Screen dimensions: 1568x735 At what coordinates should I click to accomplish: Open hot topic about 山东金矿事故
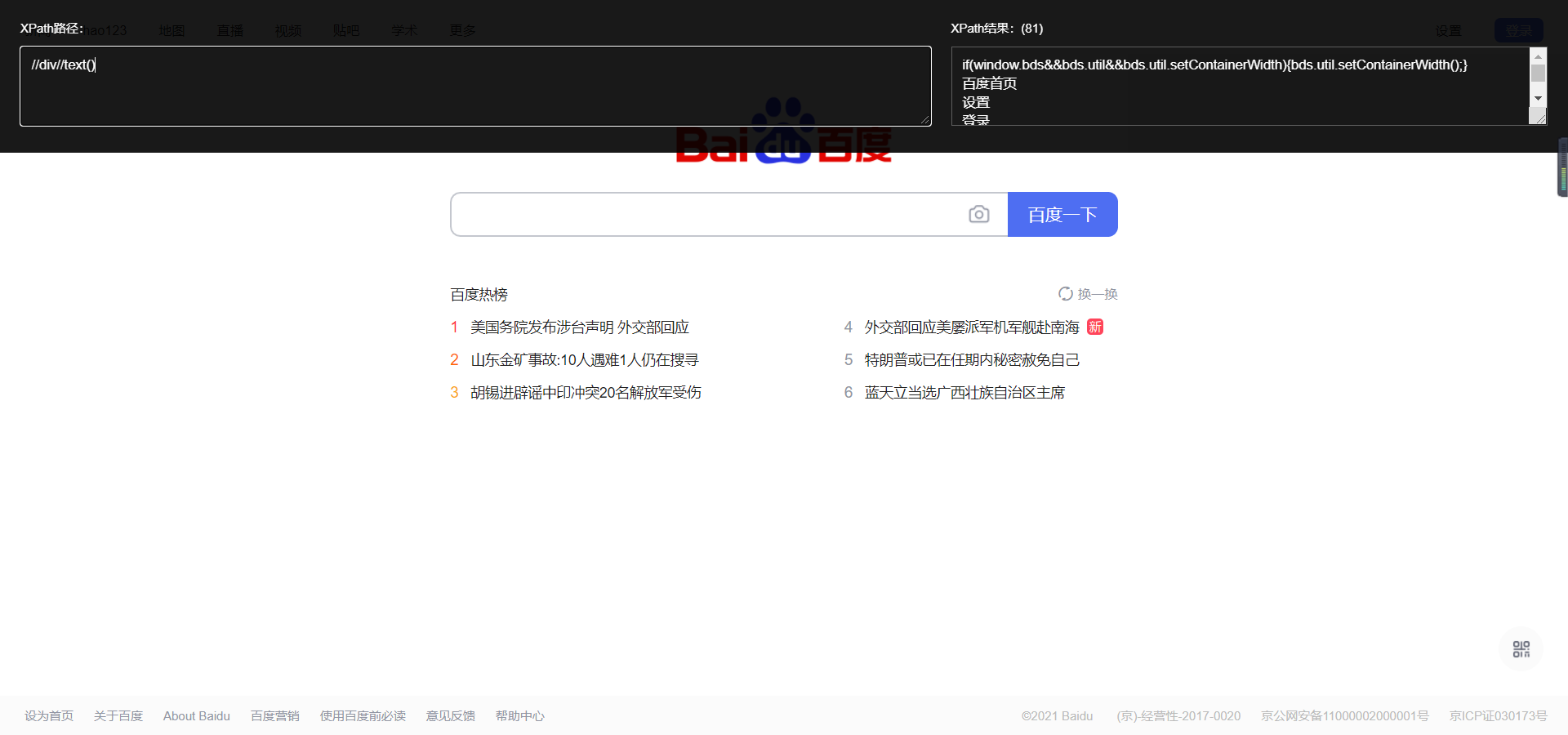coord(585,359)
